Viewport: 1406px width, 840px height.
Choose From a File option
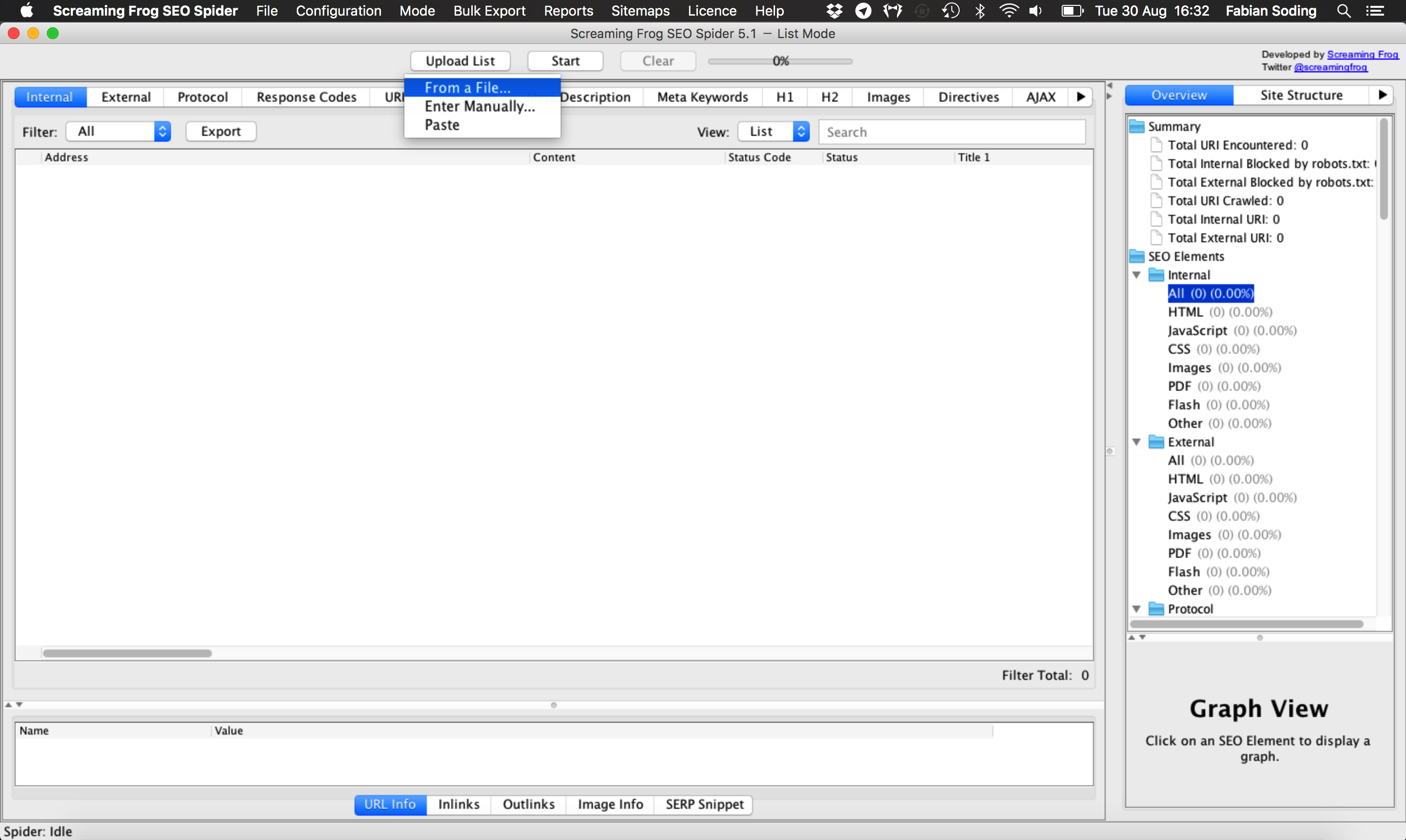pyautogui.click(x=482, y=88)
